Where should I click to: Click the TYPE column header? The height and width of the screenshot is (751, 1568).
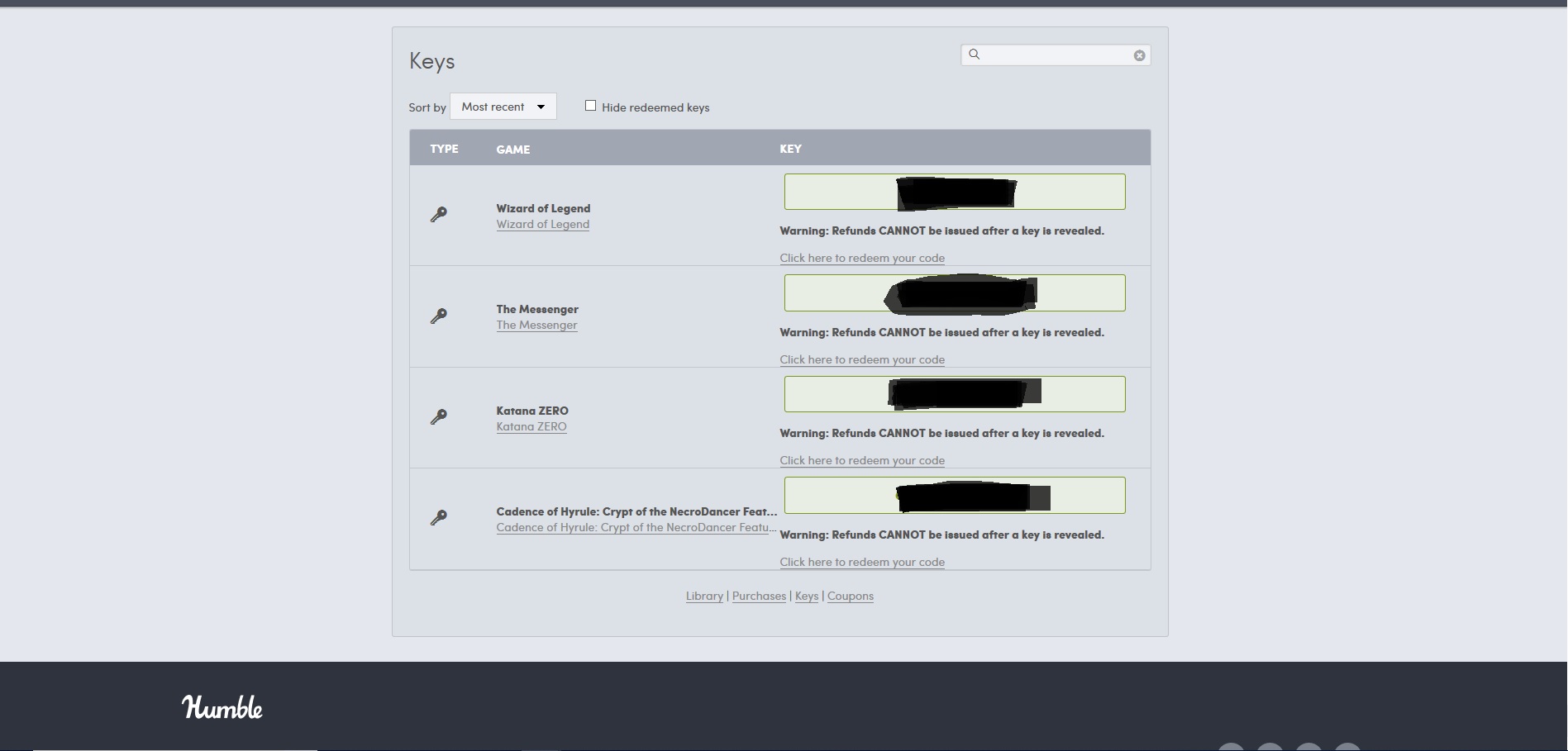point(444,149)
